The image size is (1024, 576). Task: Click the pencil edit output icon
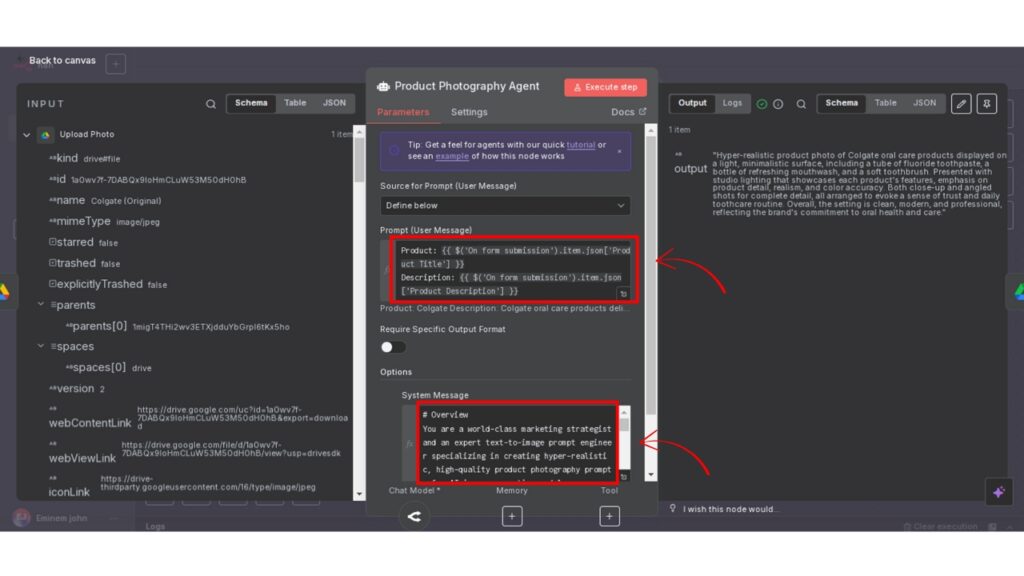coord(960,103)
